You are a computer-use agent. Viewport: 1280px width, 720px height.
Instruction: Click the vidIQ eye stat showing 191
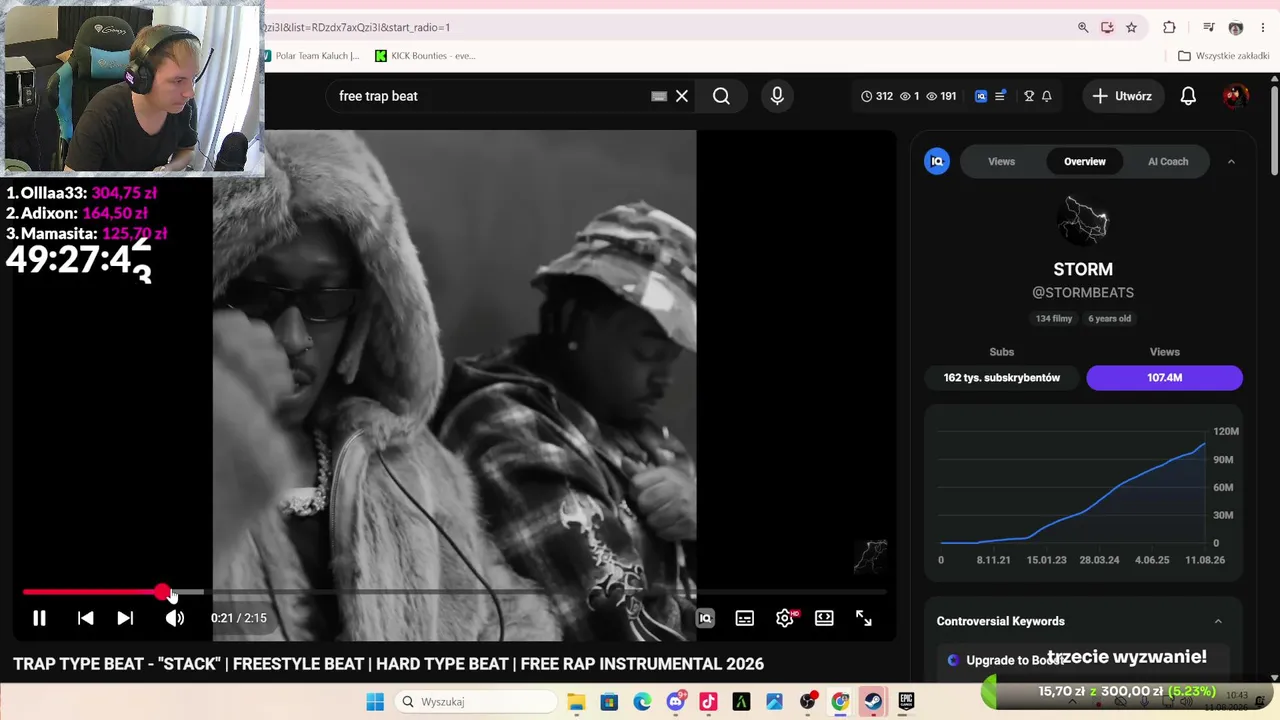pyautogui.click(x=941, y=96)
